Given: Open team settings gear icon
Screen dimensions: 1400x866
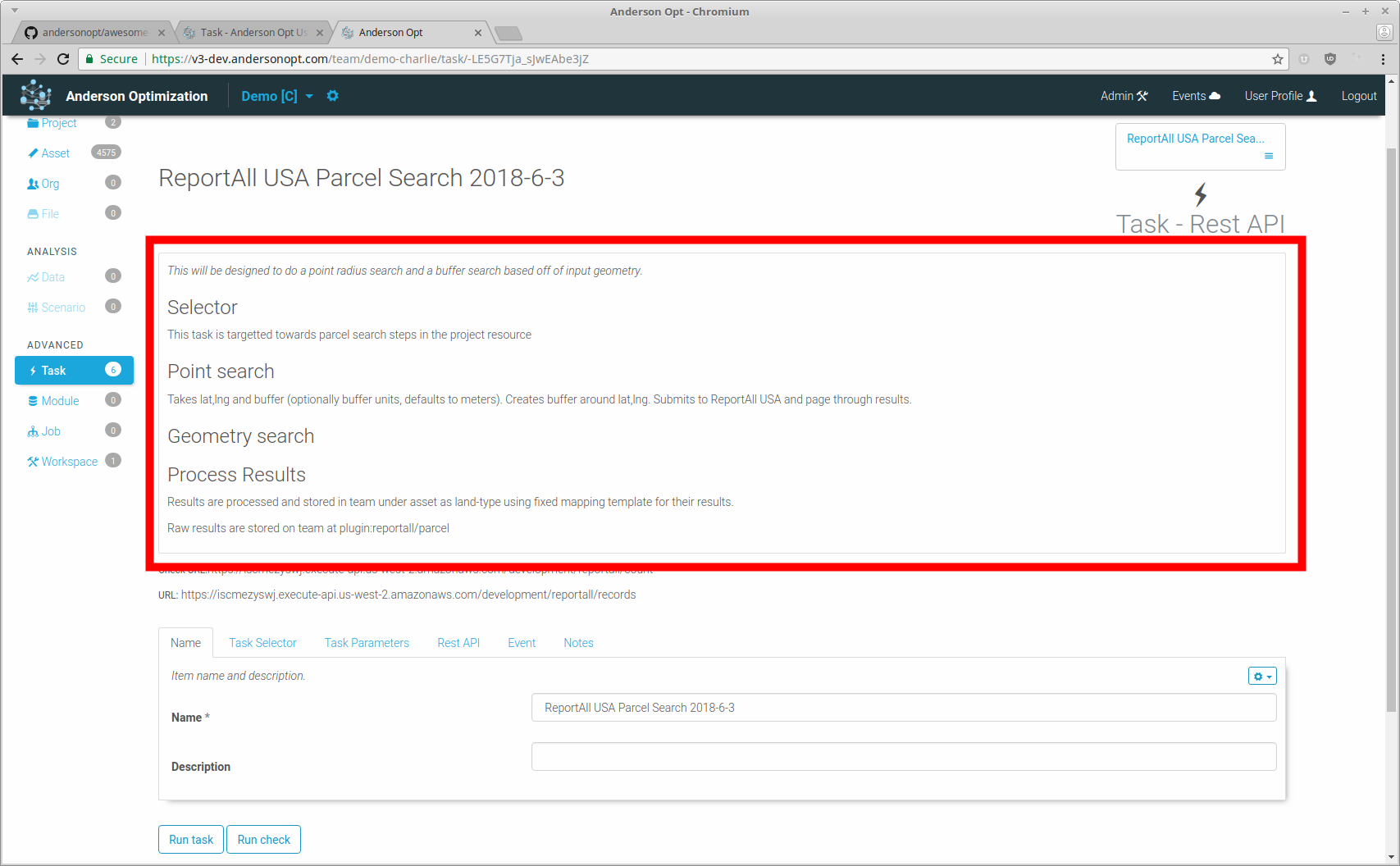Looking at the screenshot, I should [x=332, y=96].
